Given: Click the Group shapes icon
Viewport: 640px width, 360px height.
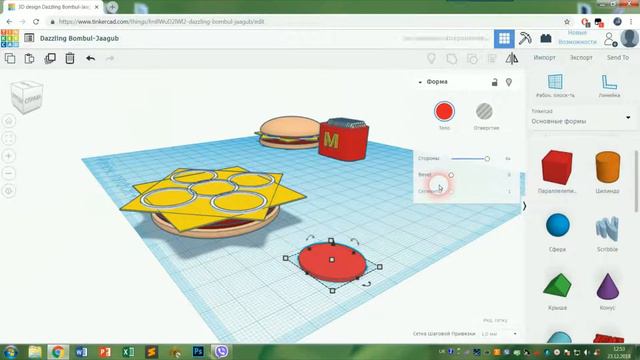Looking at the screenshot, I should point(452,59).
